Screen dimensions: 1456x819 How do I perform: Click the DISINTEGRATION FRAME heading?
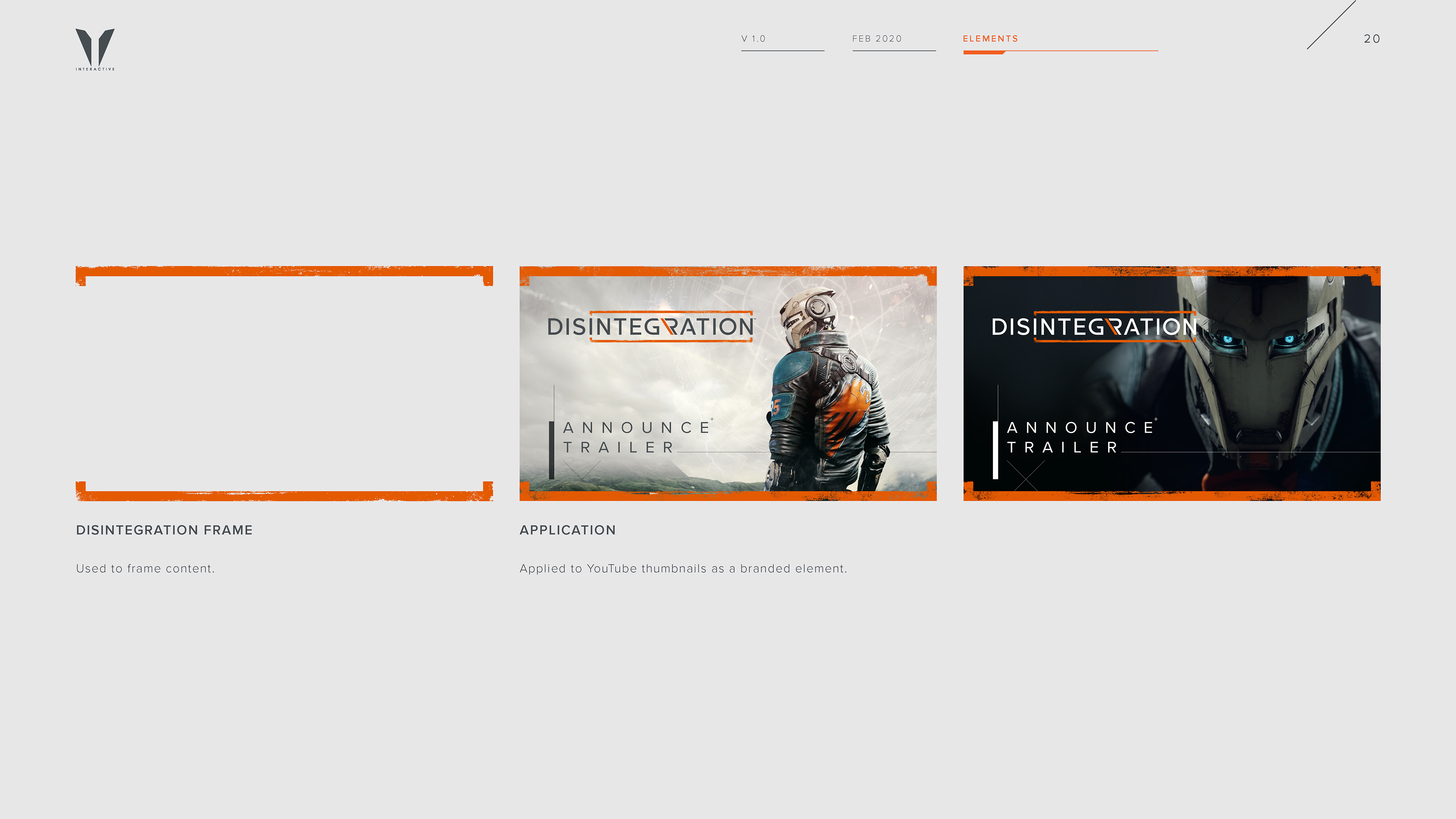tap(165, 530)
